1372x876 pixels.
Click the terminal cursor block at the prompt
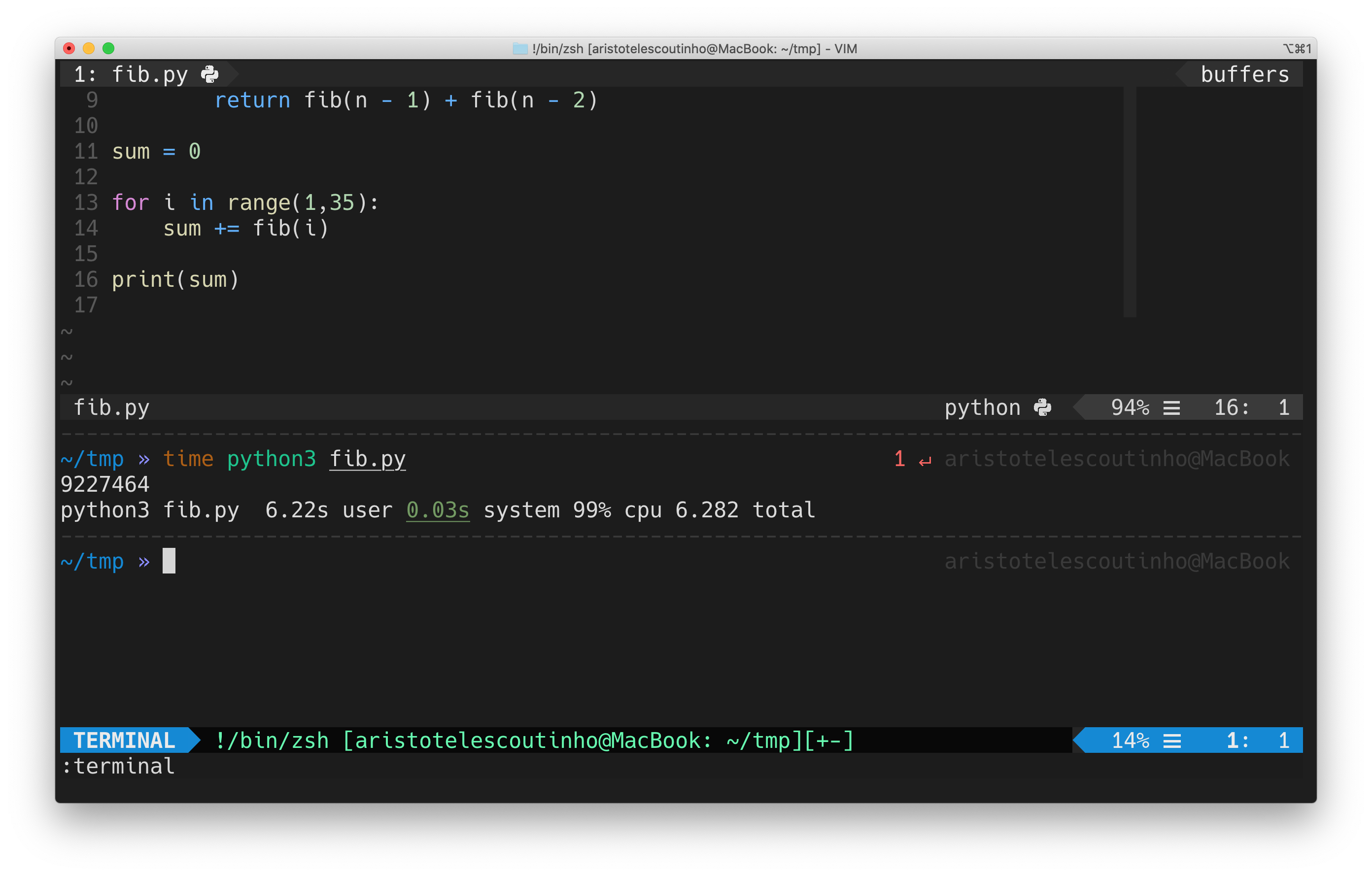tap(169, 561)
